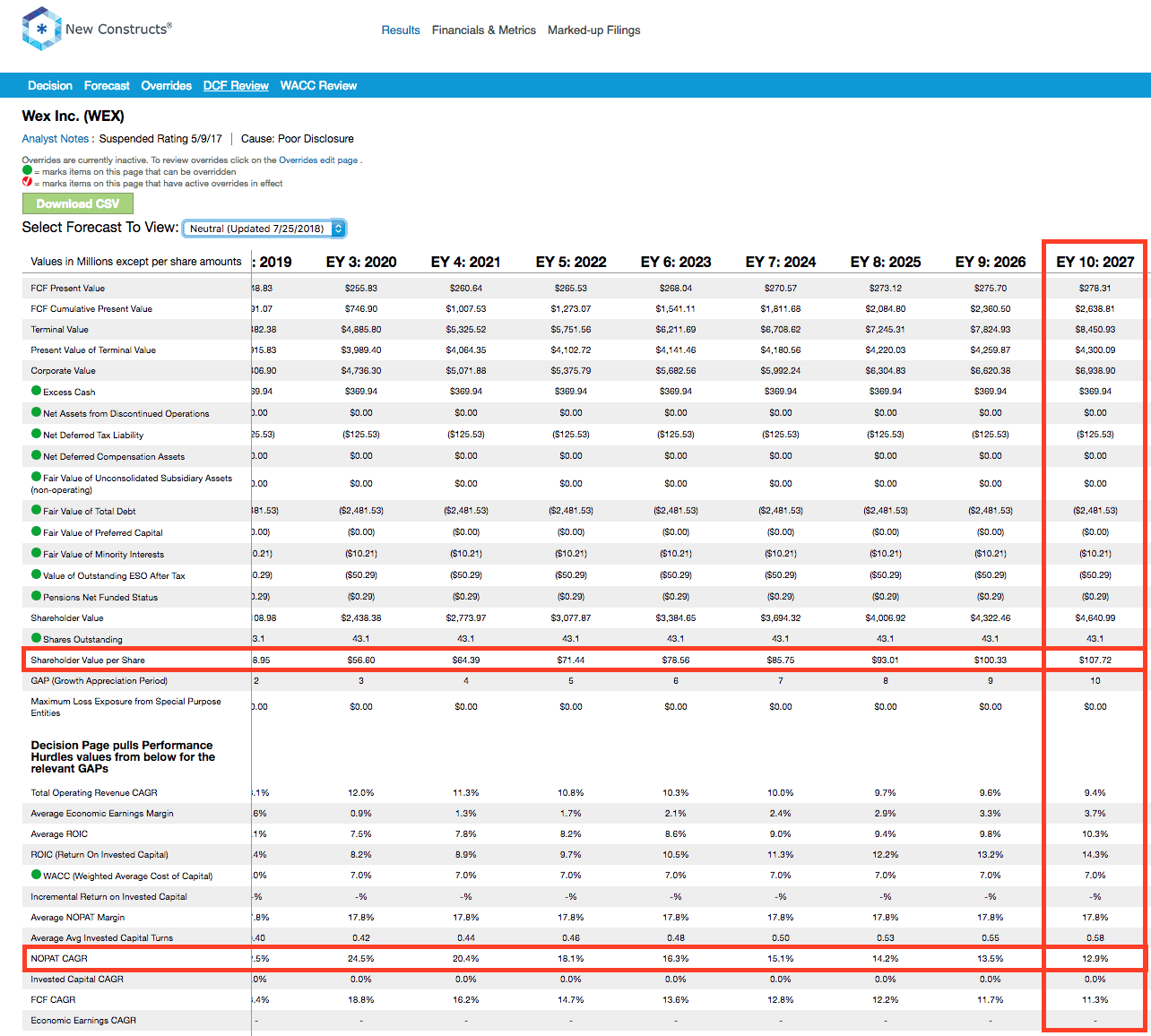
Task: Open the Analyst Notes link
Action: tap(56, 139)
